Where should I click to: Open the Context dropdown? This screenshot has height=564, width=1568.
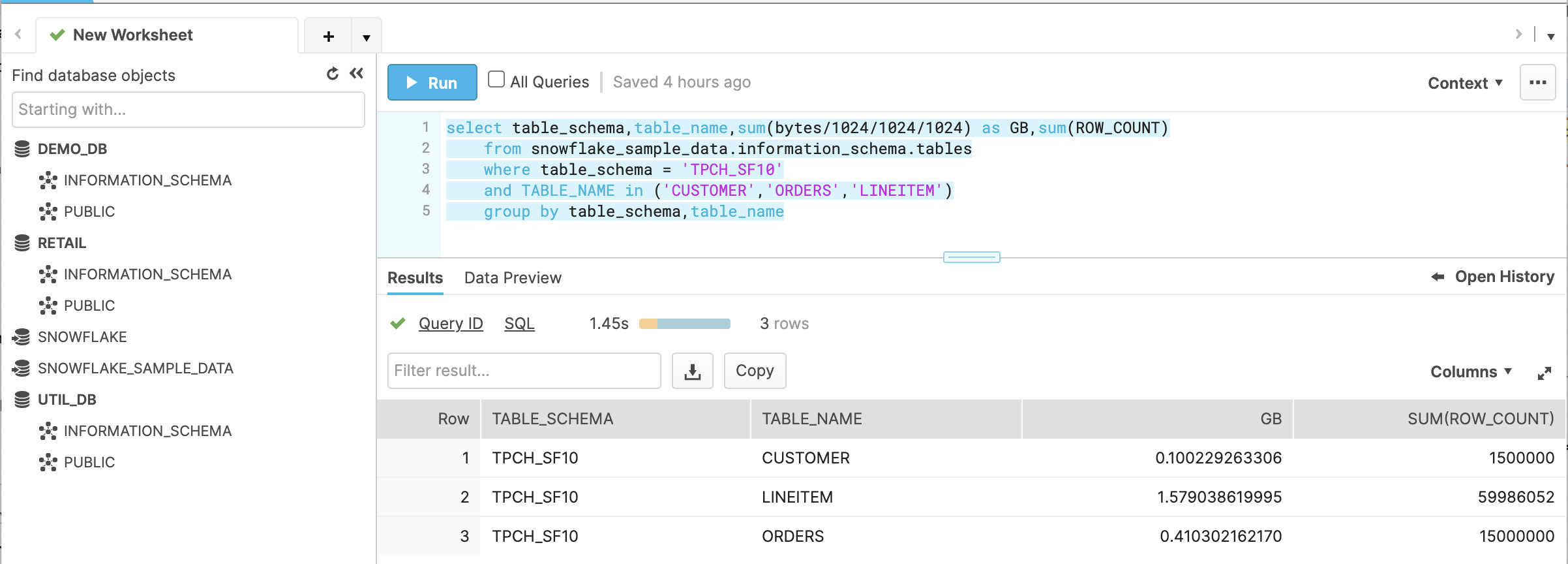pyautogui.click(x=1464, y=83)
